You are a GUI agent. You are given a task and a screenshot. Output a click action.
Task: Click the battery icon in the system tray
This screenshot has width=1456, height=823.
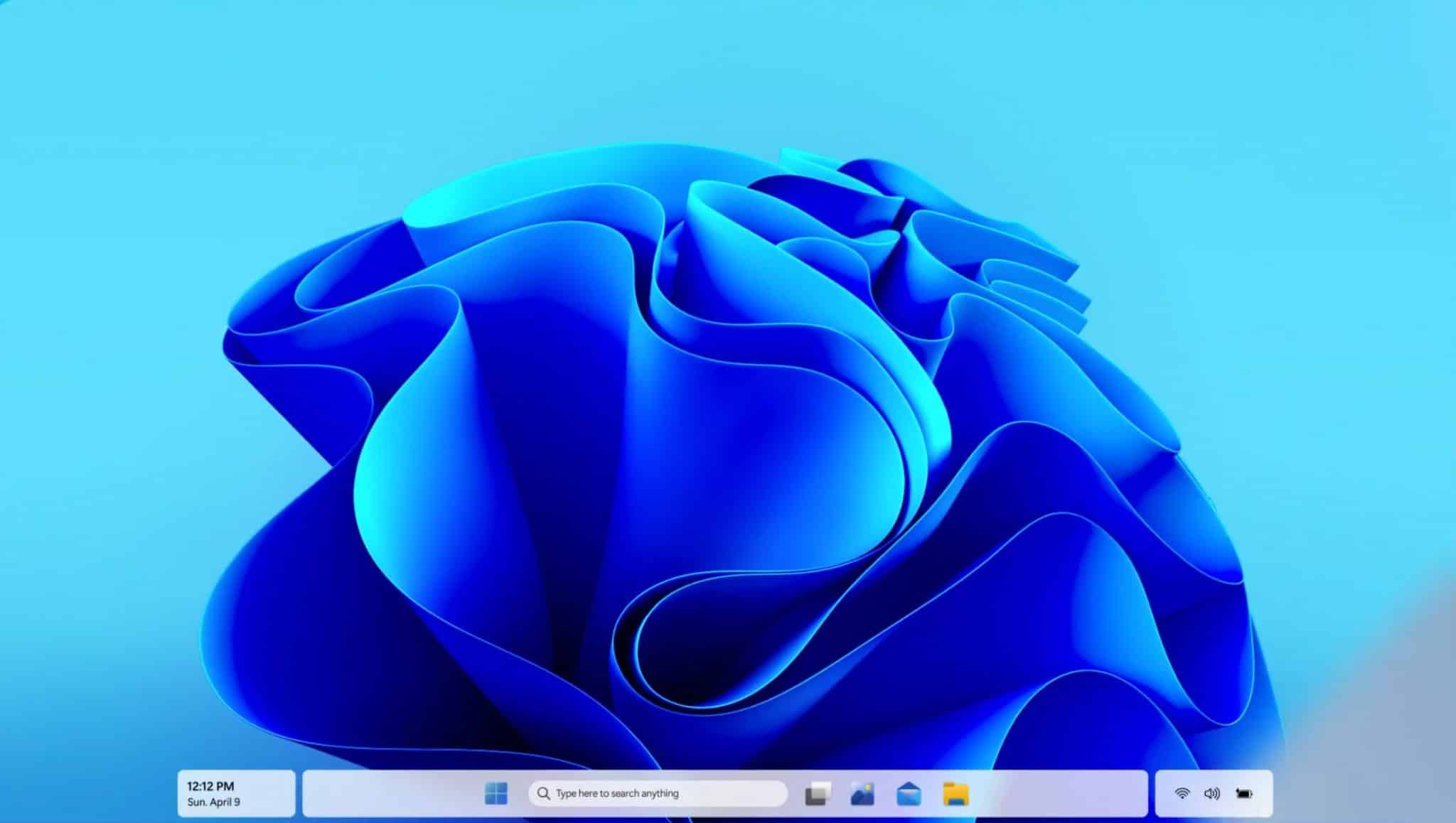[x=1243, y=794]
